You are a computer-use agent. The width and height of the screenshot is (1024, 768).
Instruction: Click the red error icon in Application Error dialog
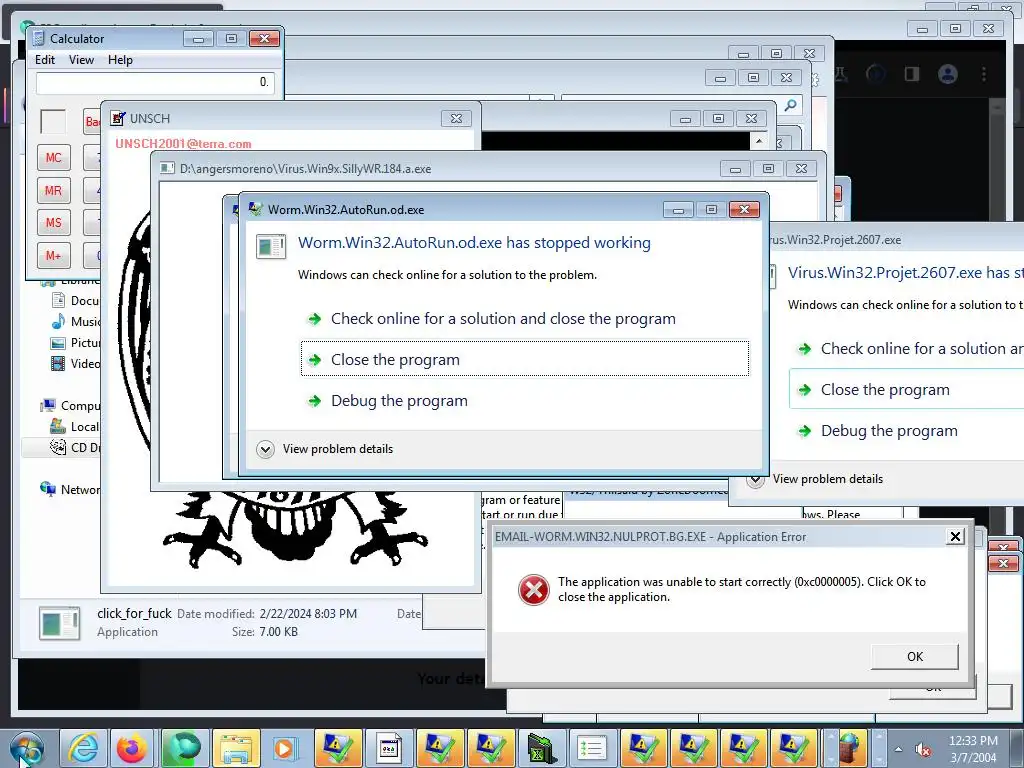534,590
